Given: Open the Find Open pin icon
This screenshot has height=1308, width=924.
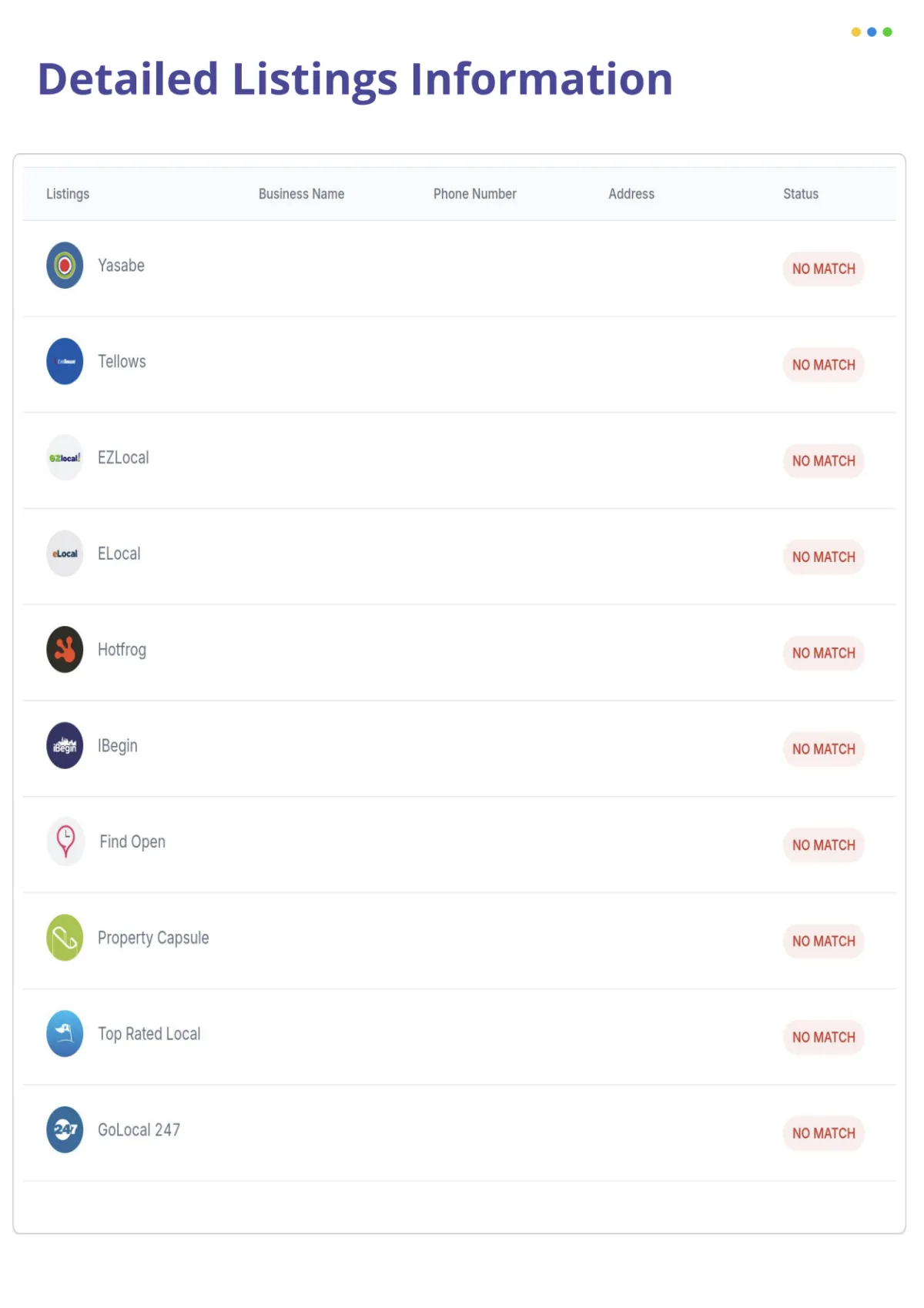Looking at the screenshot, I should (x=65, y=841).
